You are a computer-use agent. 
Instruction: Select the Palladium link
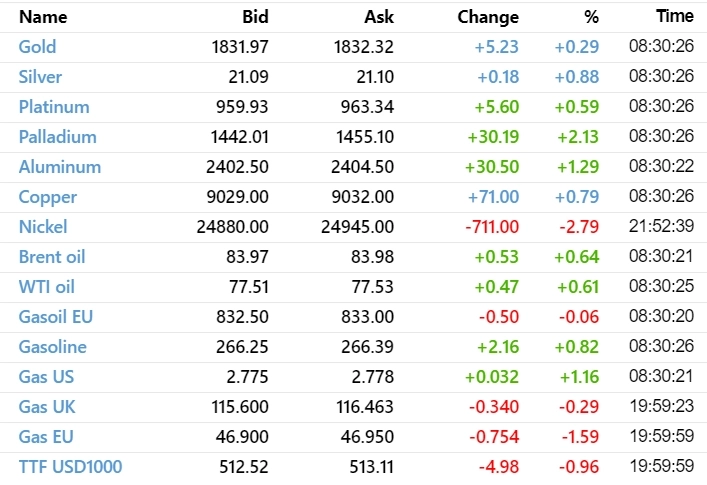(x=57, y=137)
